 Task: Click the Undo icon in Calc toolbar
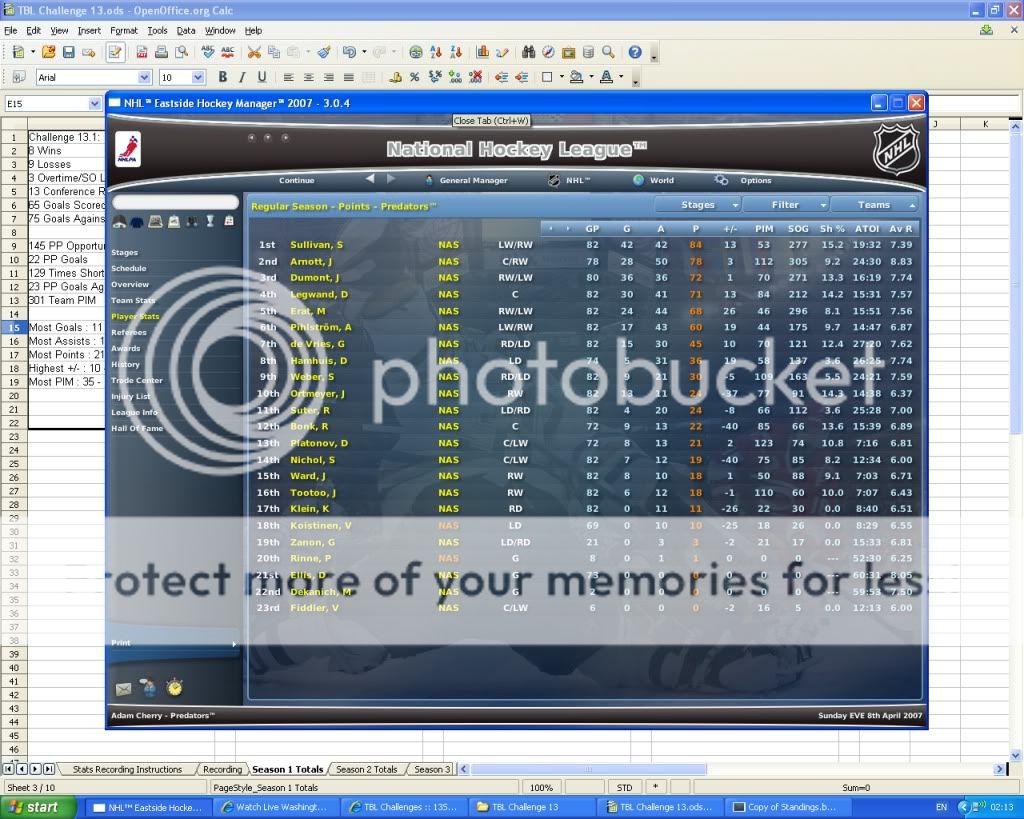(349, 52)
